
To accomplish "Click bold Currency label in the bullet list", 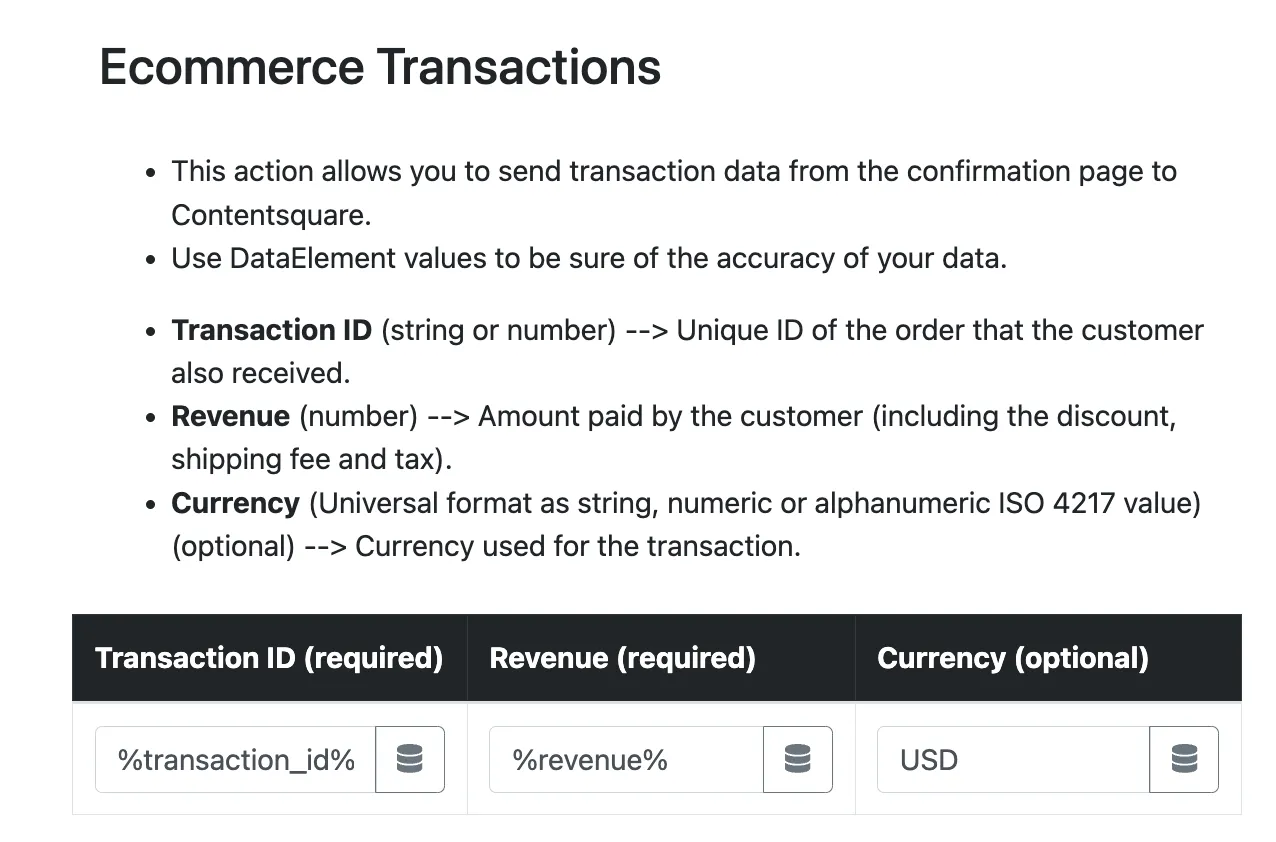I will [x=235, y=503].
